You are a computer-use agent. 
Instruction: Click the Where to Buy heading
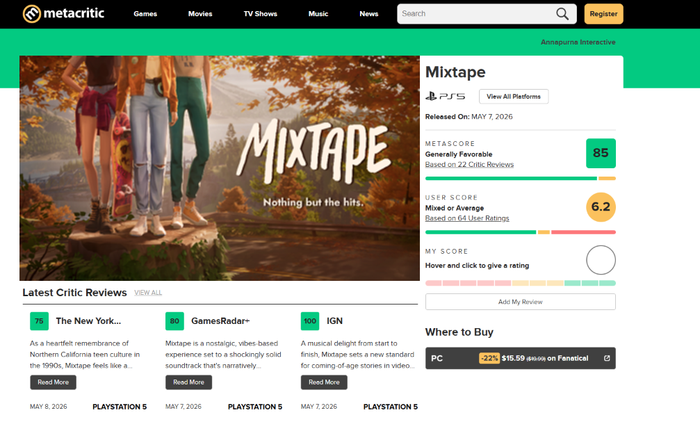point(459,332)
